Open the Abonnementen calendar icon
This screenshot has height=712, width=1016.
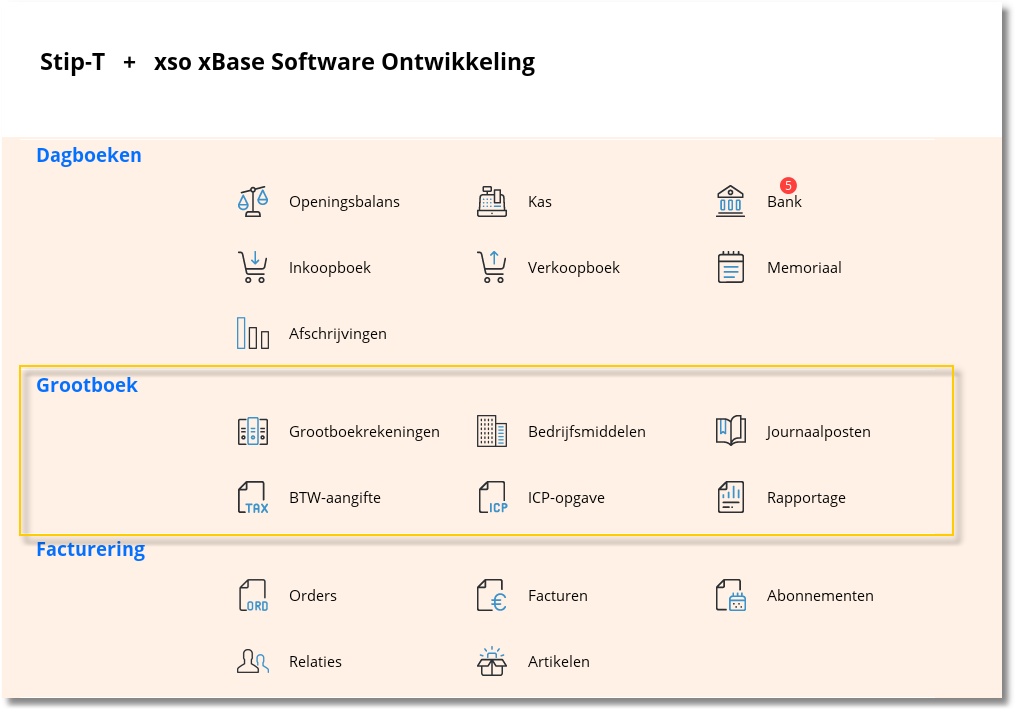(x=731, y=595)
